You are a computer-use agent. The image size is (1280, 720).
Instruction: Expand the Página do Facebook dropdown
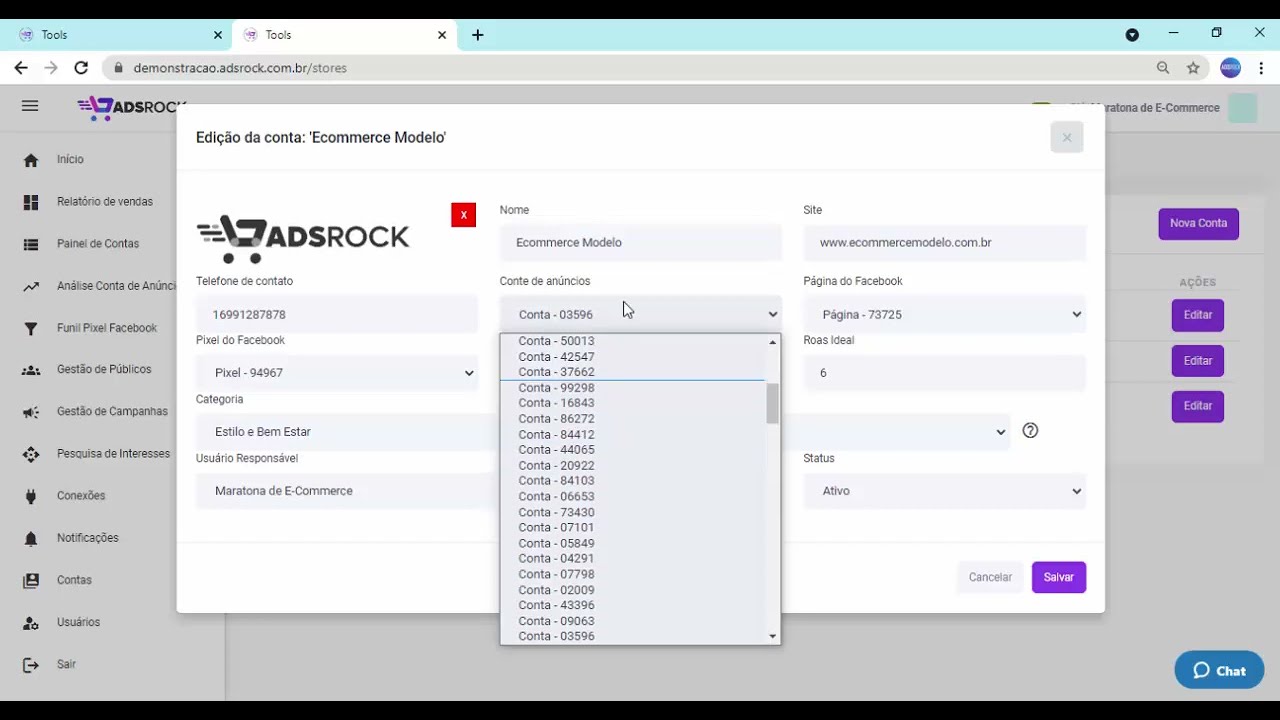(x=944, y=314)
